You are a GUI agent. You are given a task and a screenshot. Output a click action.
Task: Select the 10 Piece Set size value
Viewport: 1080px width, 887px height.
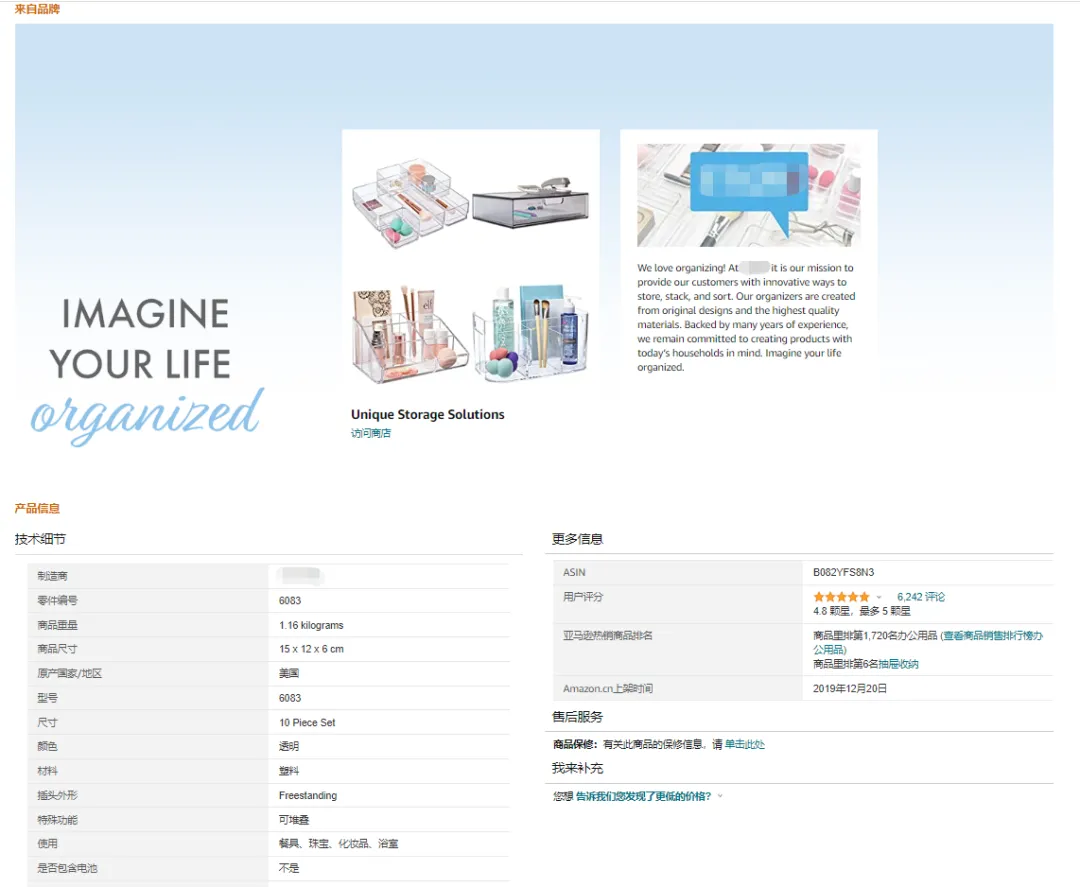(307, 722)
